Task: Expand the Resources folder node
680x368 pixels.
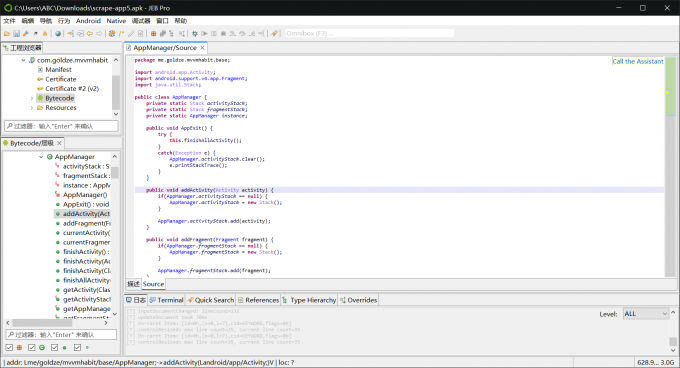Action: point(32,108)
